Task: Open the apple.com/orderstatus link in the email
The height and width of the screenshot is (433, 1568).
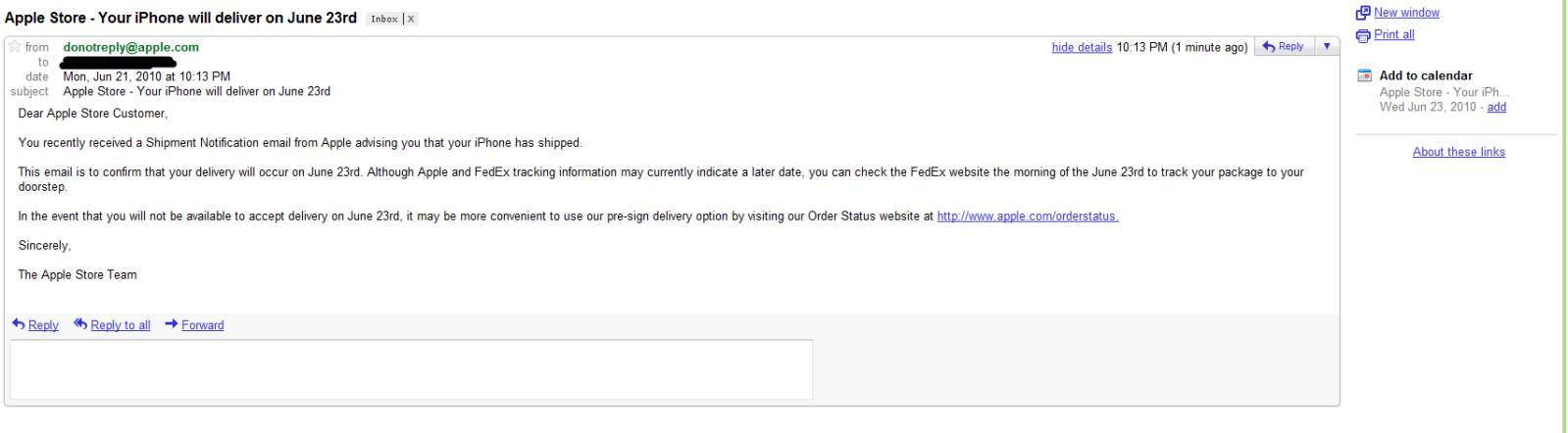Action: coord(1028,216)
